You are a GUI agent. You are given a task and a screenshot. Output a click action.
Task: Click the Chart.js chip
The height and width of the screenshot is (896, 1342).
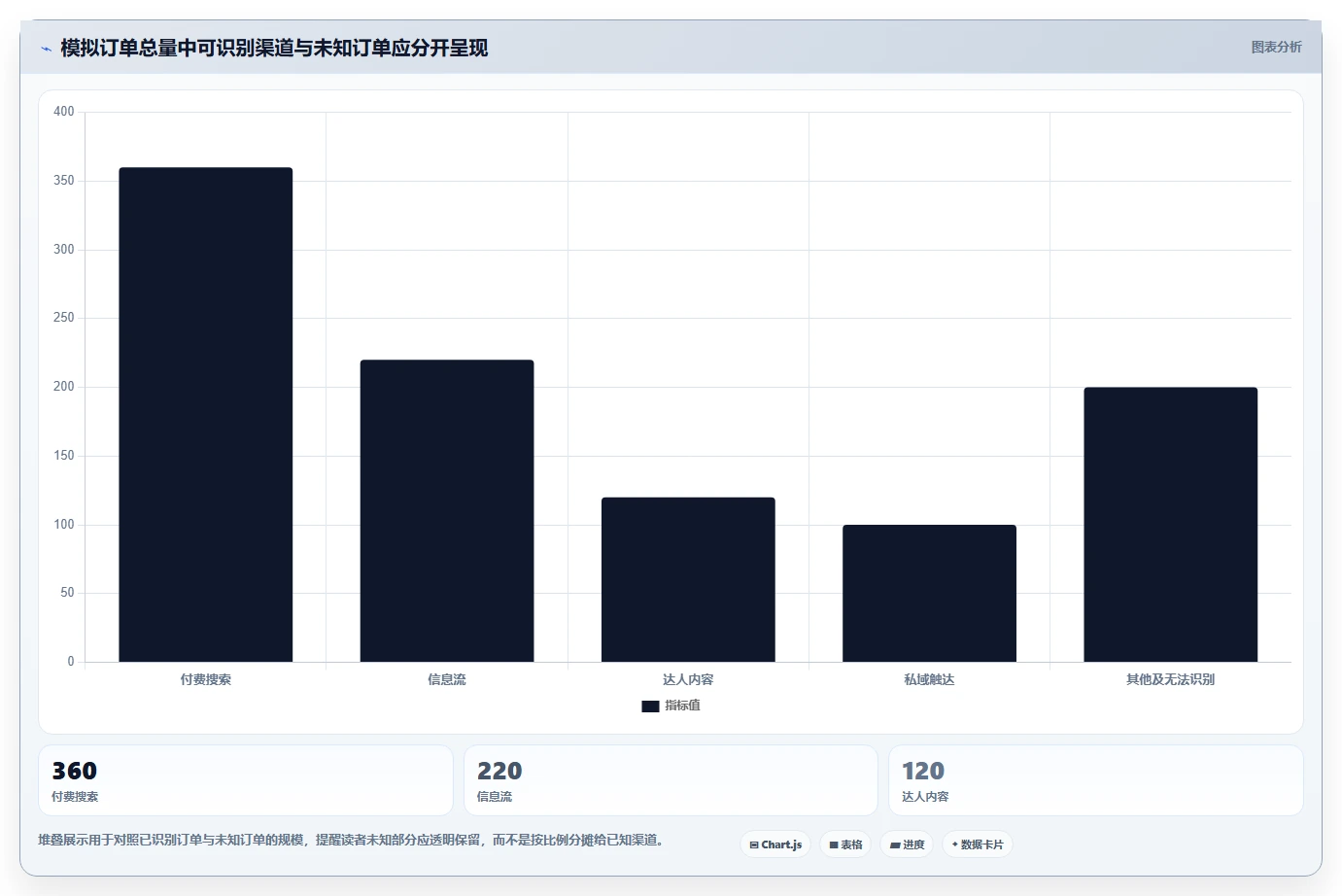pyautogui.click(x=775, y=844)
